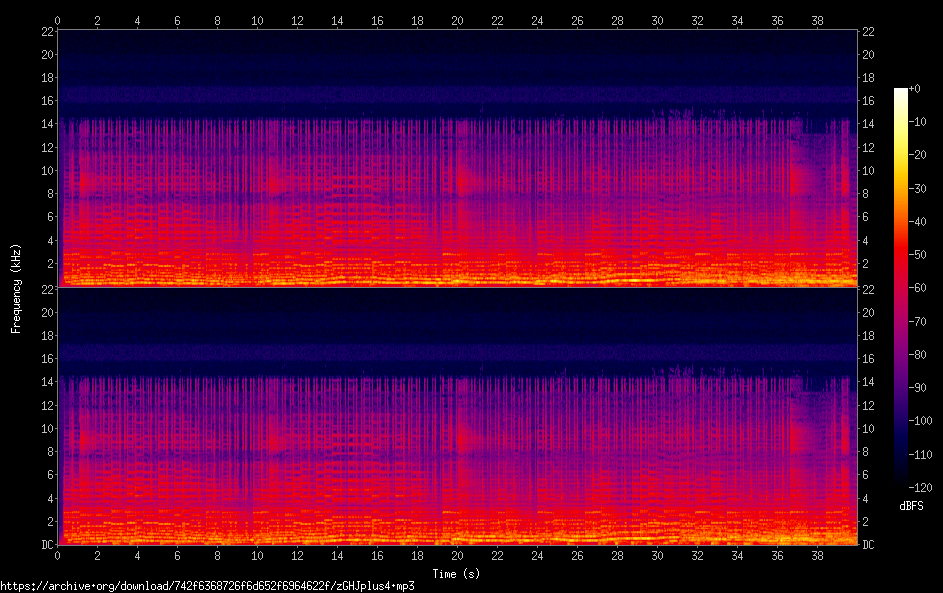Screen dimensions: 943x593
Task: Click tick "36" on the bottom time axis
Action: [x=777, y=556]
